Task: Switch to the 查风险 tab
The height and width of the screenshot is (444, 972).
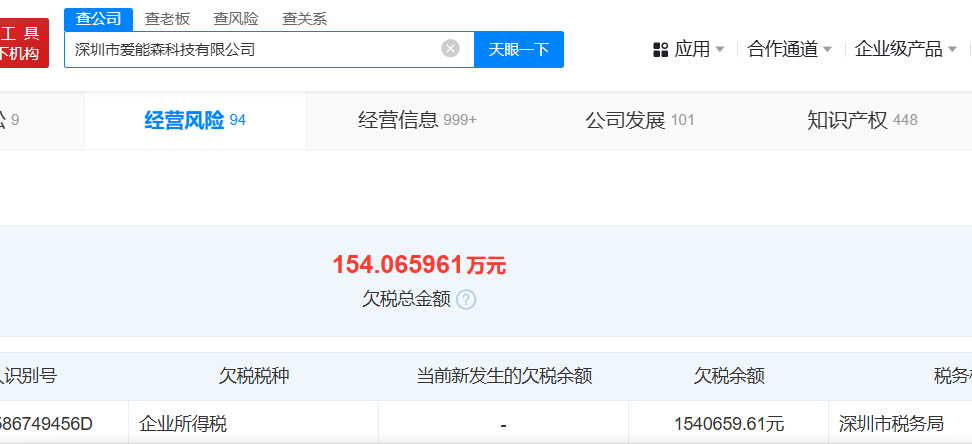Action: pyautogui.click(x=236, y=19)
